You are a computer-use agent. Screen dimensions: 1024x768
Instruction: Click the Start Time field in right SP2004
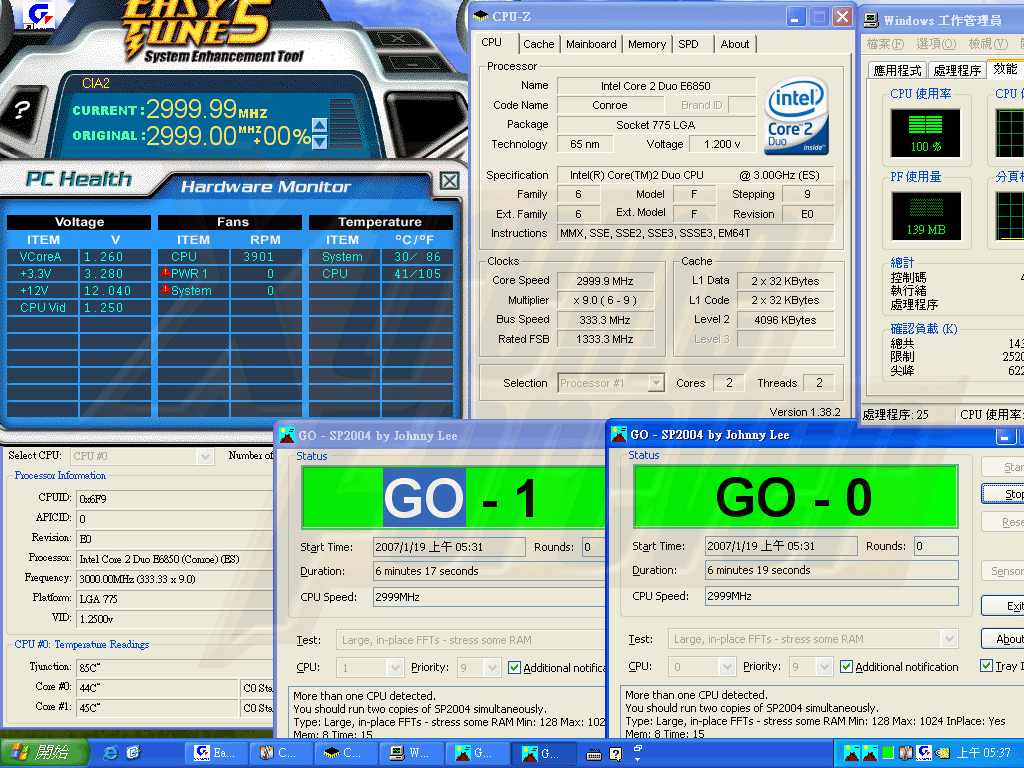(x=781, y=547)
